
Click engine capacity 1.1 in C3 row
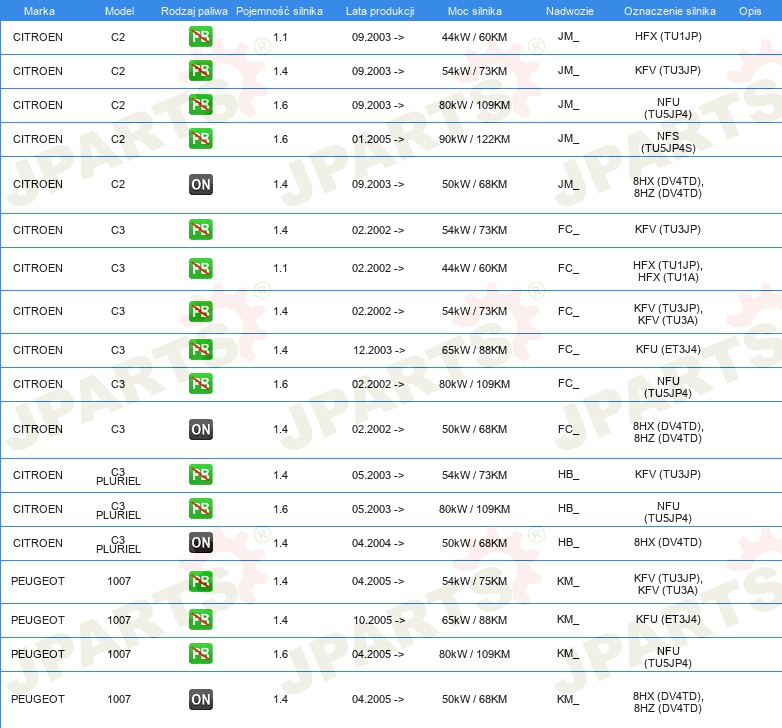pos(280,268)
